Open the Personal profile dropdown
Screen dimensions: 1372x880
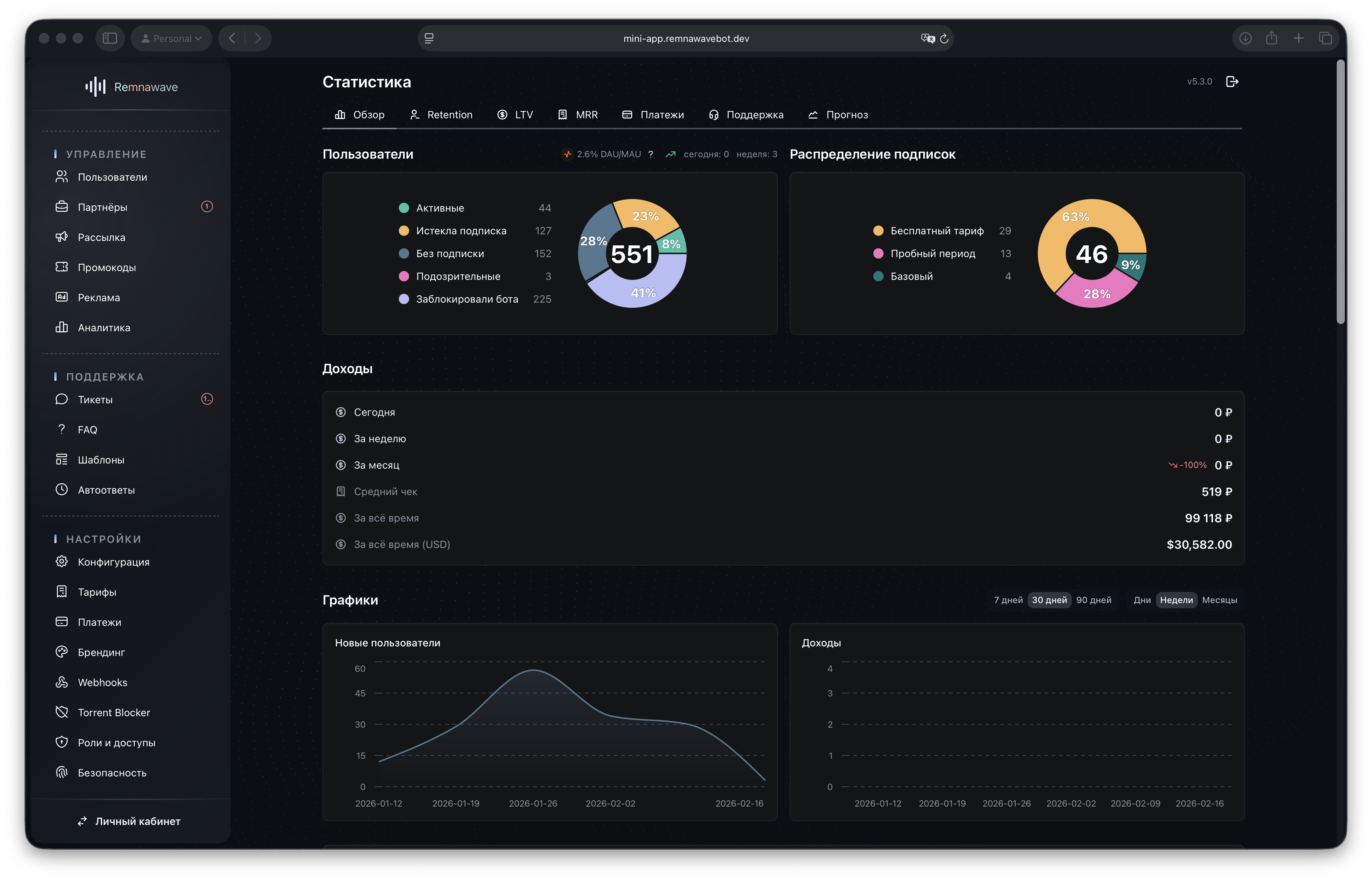click(171, 38)
